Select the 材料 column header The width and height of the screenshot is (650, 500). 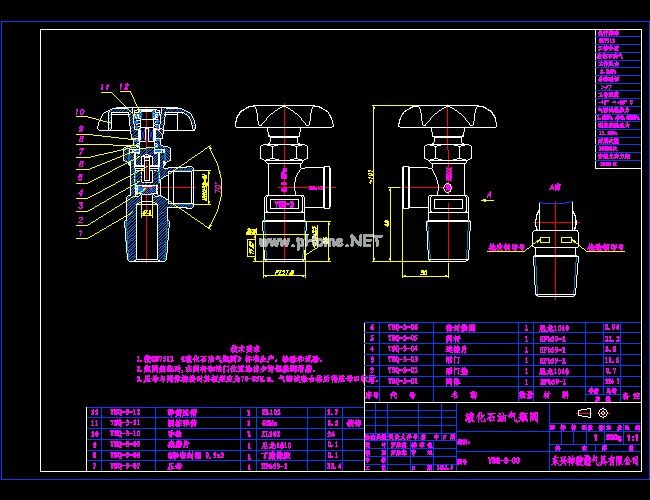click(x=556, y=396)
